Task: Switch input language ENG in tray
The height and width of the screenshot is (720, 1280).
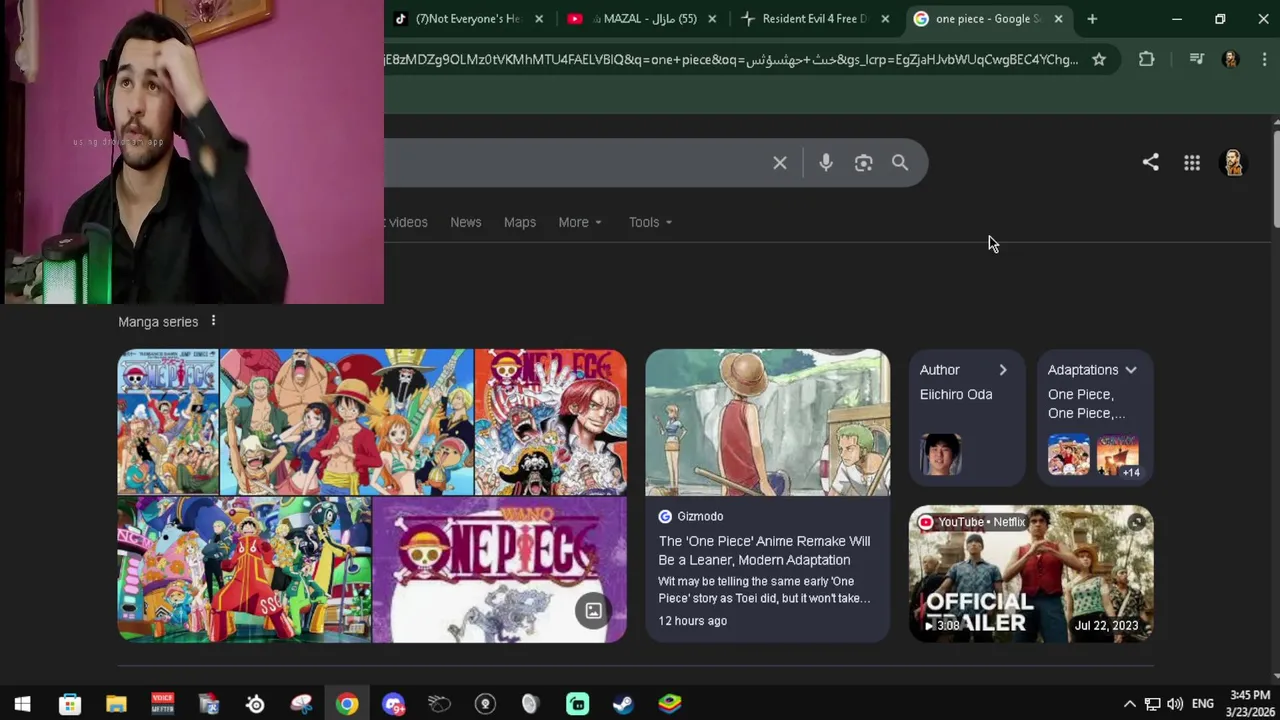Action: click(x=1203, y=704)
